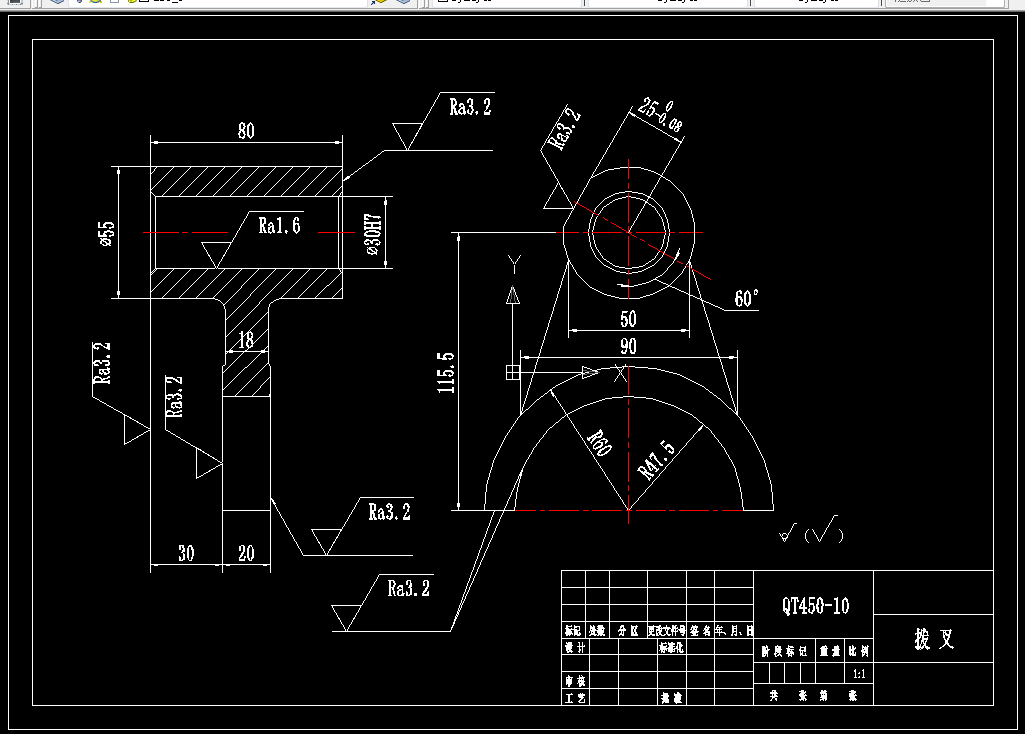
Task: Select the general roughness symbol in parentheses
Action: pos(824,530)
